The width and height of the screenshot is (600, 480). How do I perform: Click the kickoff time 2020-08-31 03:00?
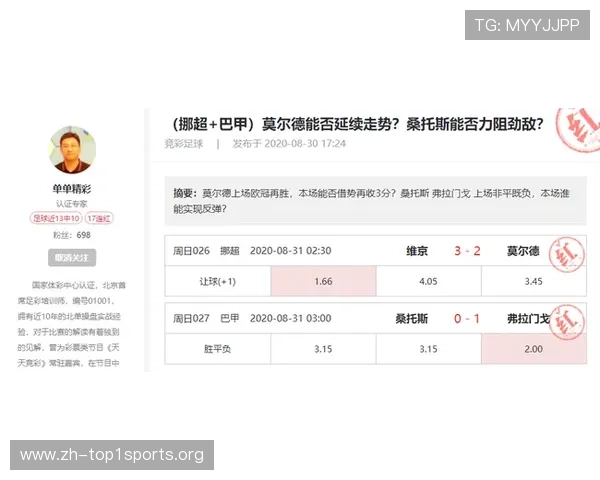pos(291,318)
